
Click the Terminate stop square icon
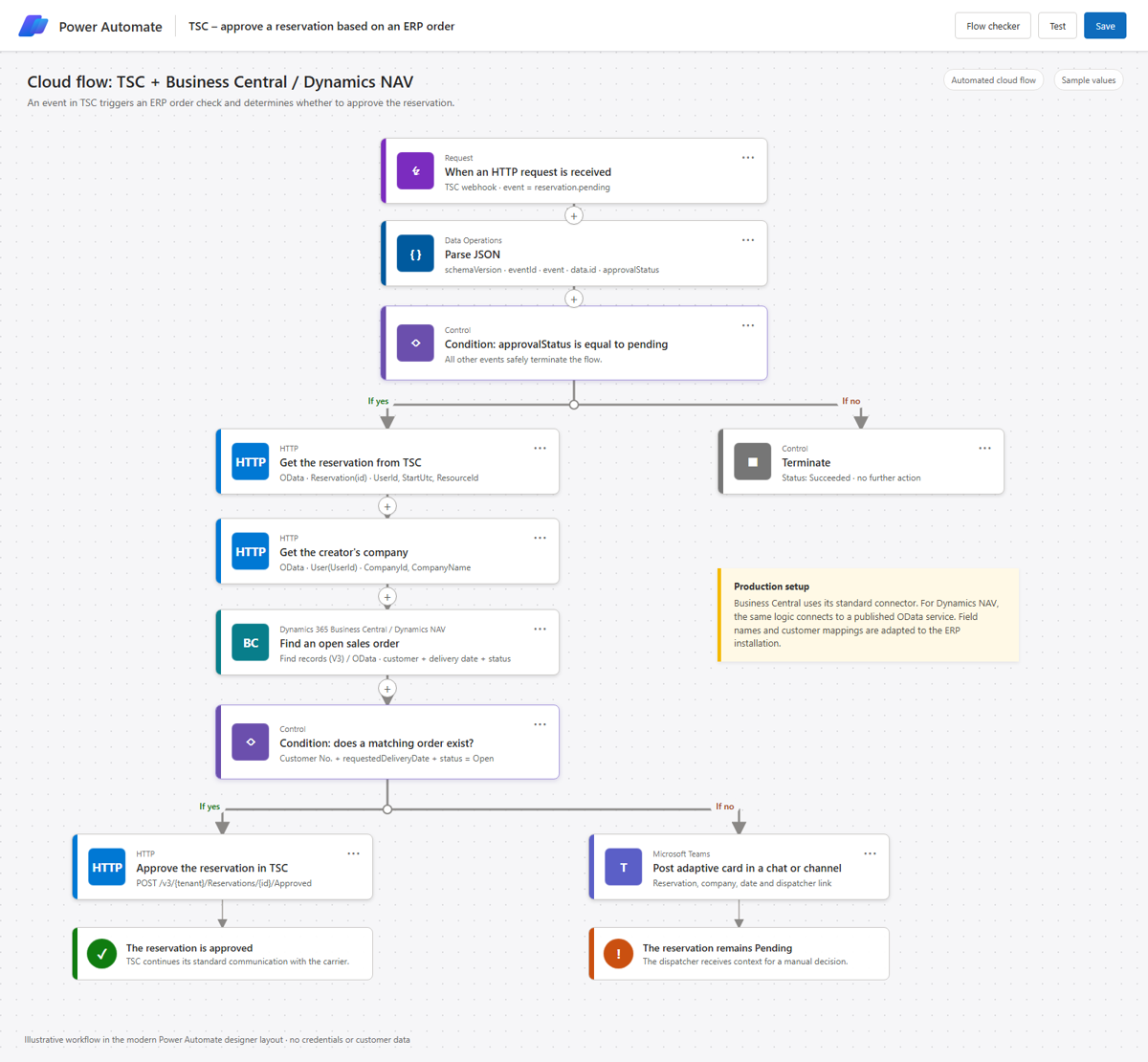click(753, 461)
